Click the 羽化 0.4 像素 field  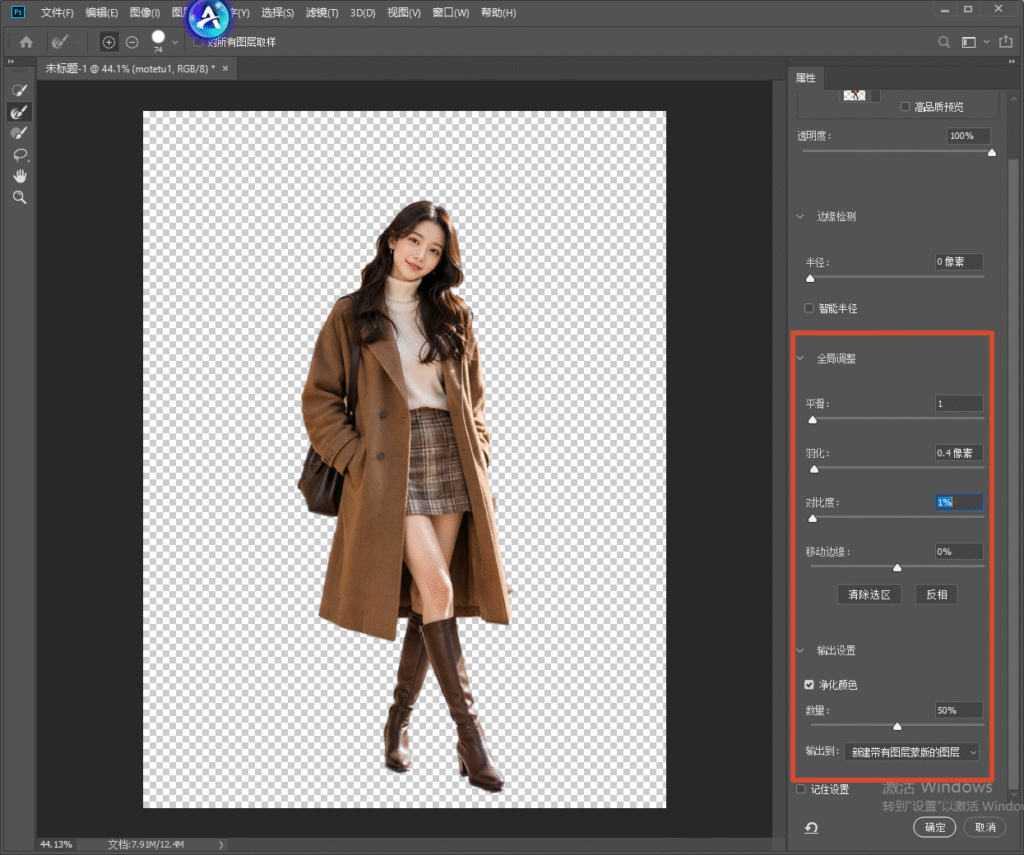[959, 453]
